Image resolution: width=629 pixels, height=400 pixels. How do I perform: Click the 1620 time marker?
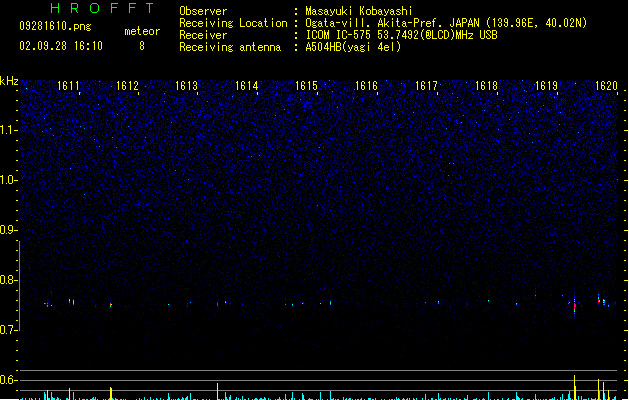606,86
